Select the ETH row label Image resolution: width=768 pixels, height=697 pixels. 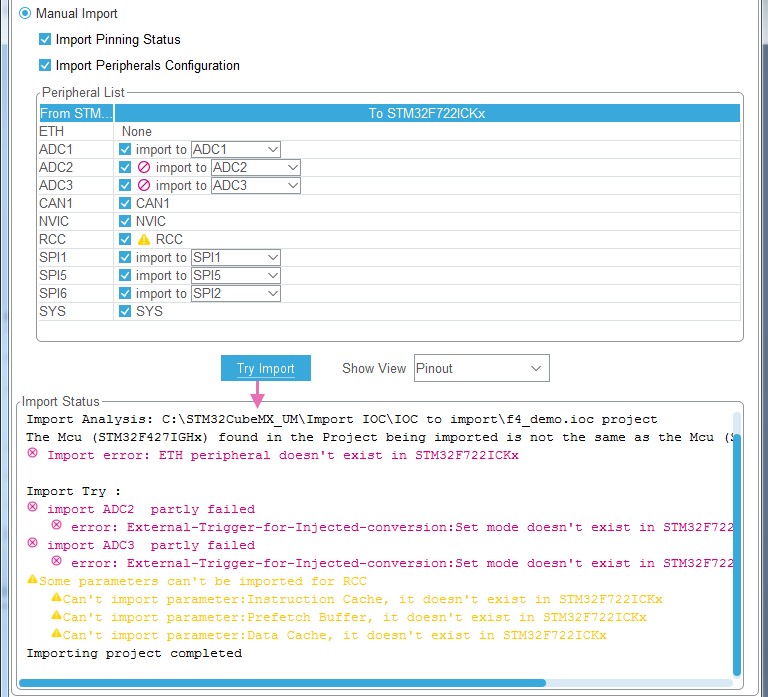click(x=51, y=131)
